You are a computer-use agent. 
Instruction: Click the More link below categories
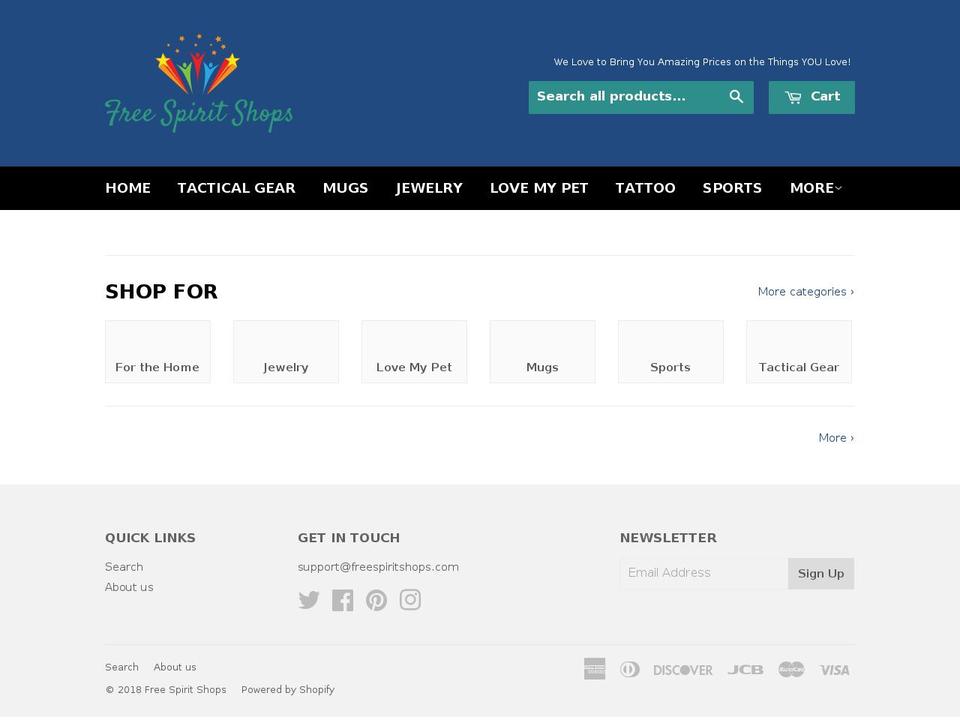point(836,438)
